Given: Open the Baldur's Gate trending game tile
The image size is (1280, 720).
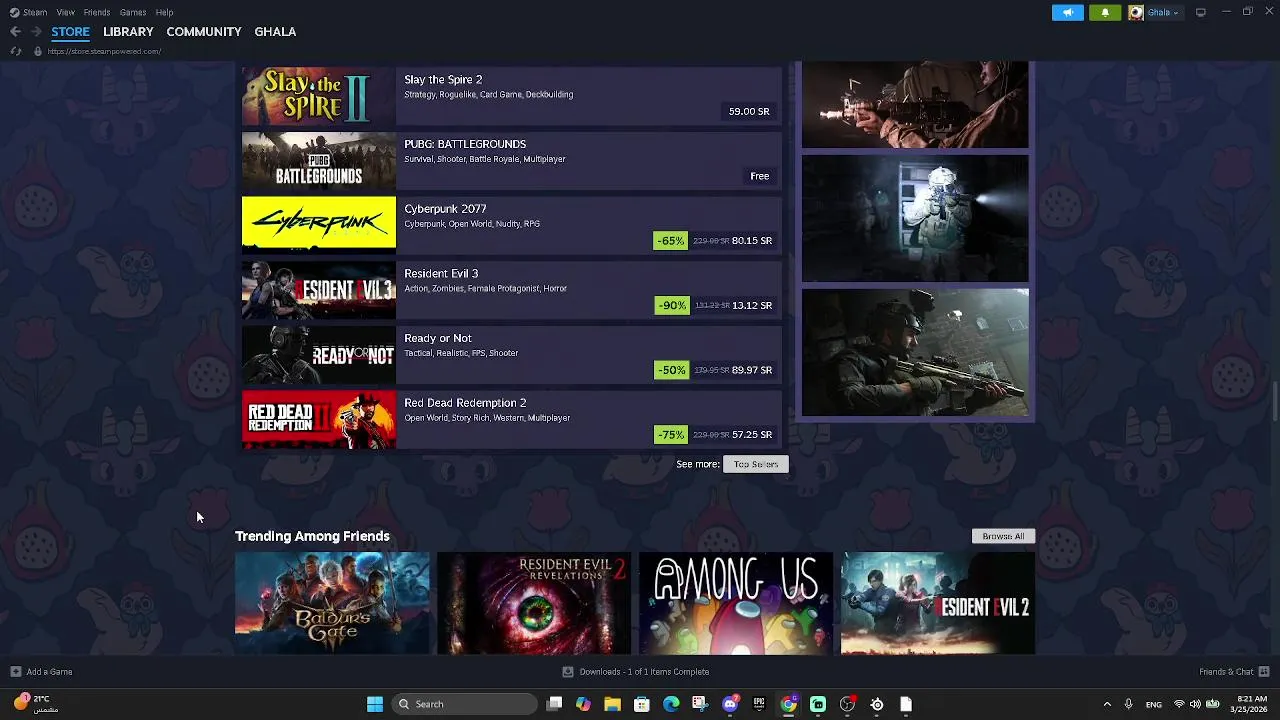Looking at the screenshot, I should [332, 603].
